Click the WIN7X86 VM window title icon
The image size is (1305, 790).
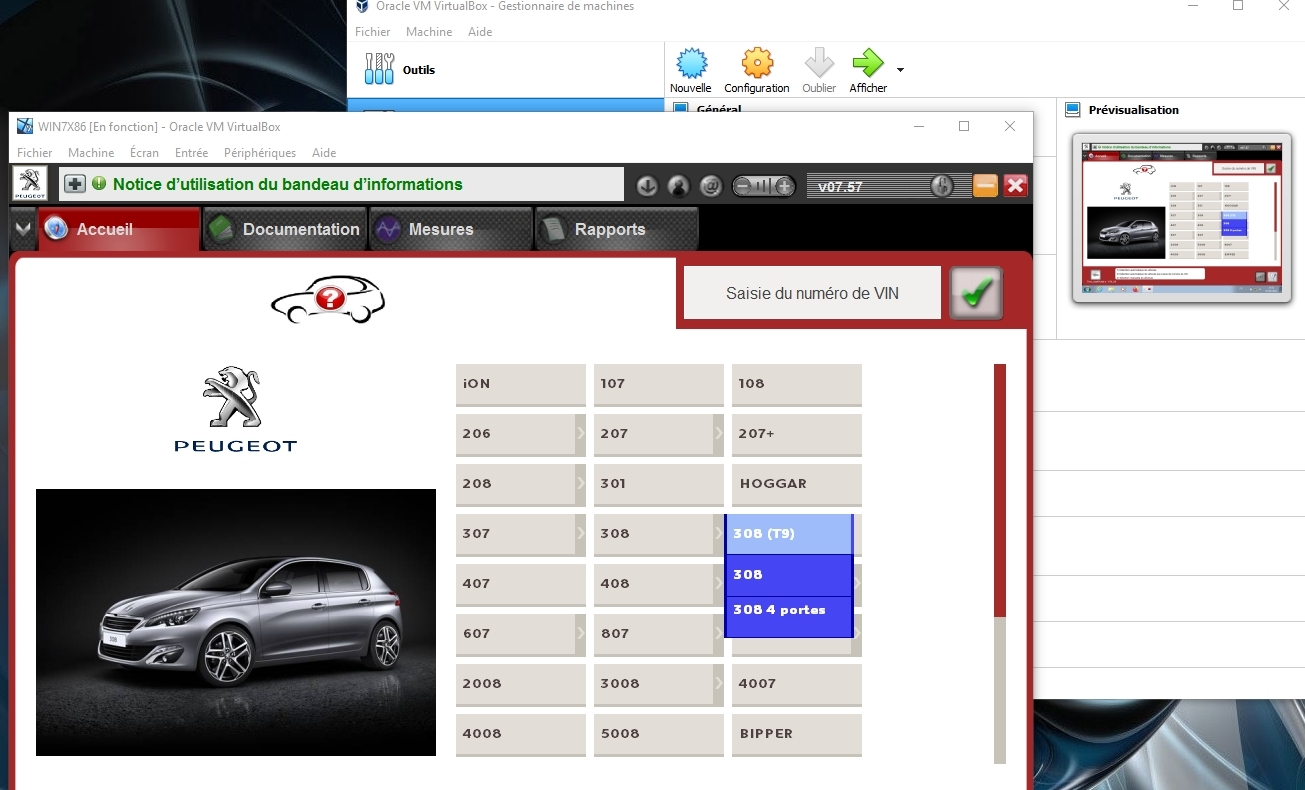[x=25, y=126]
